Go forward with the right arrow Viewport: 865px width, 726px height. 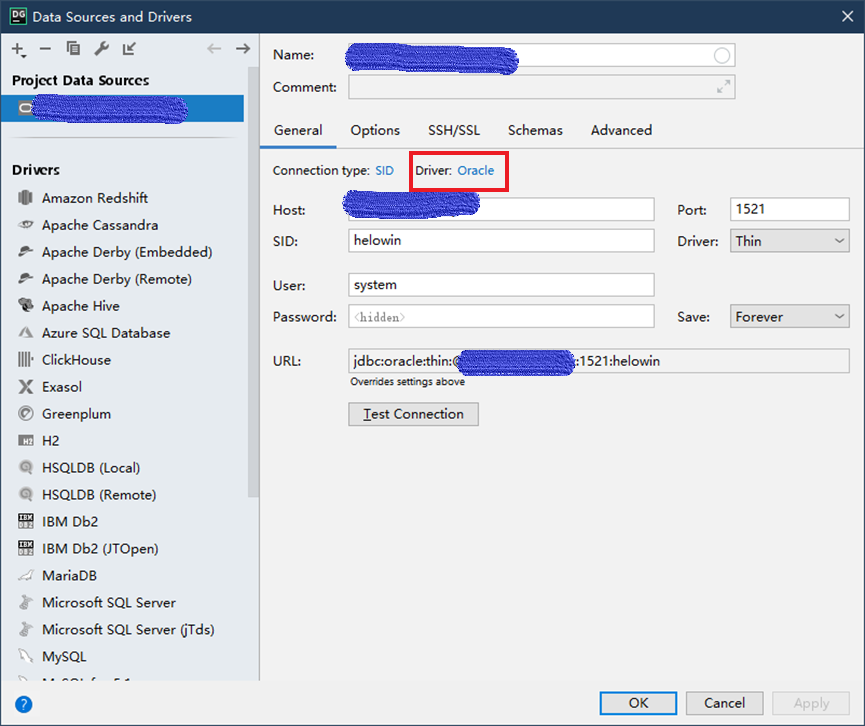pos(243,49)
